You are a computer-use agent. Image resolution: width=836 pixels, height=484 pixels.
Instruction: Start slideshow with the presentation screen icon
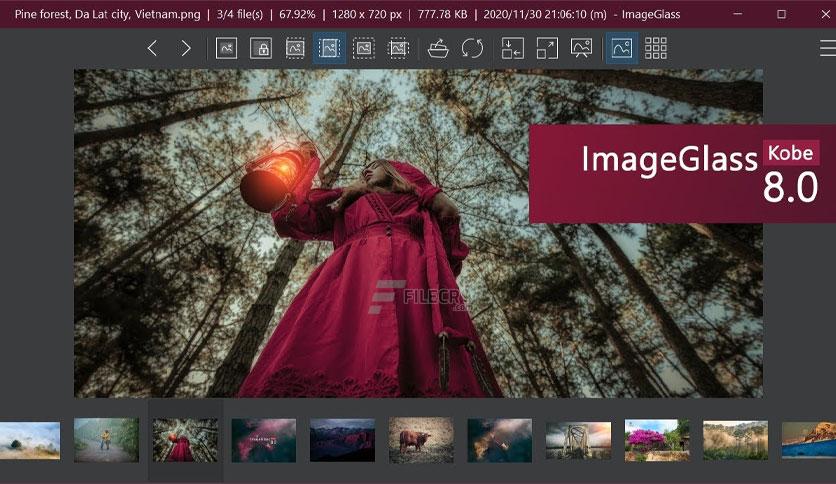[x=581, y=49]
